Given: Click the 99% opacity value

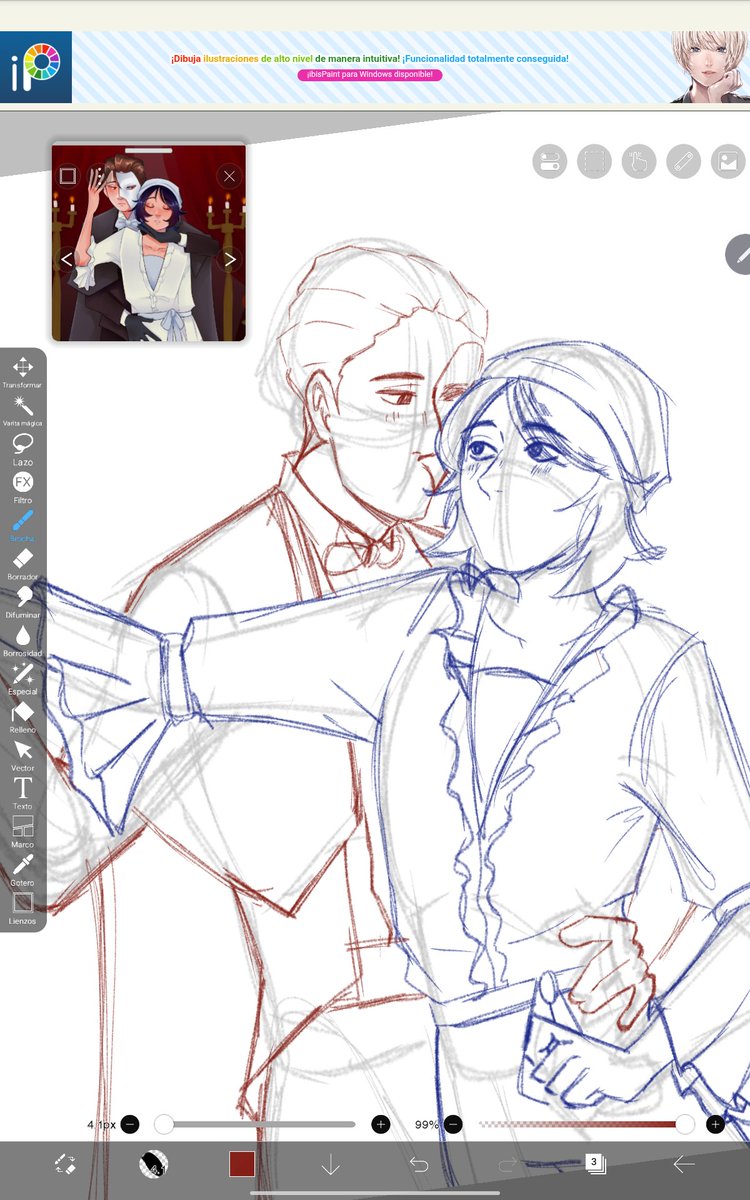Looking at the screenshot, I should coord(426,1124).
